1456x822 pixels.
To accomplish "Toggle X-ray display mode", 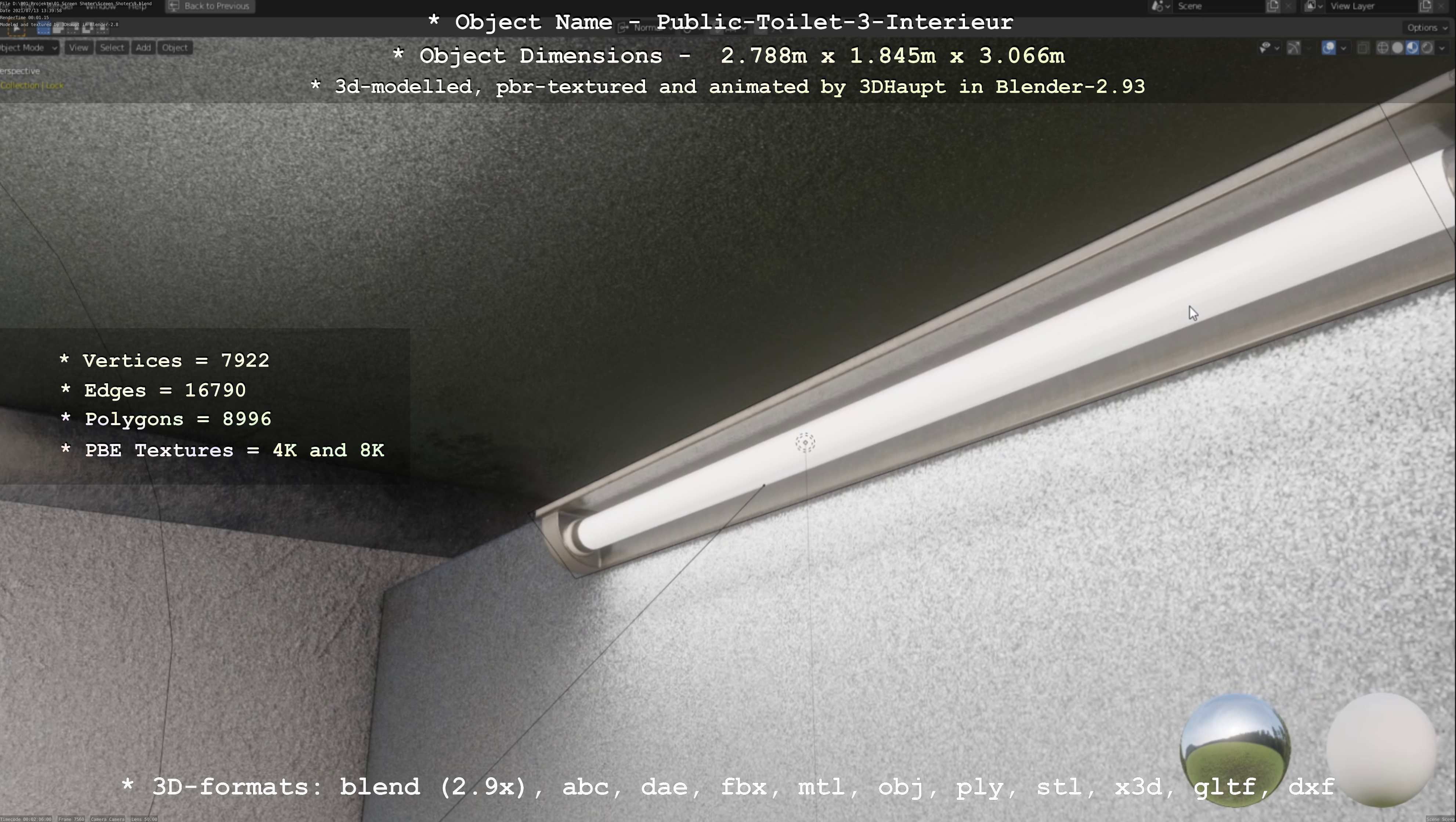I will pos(1363,48).
